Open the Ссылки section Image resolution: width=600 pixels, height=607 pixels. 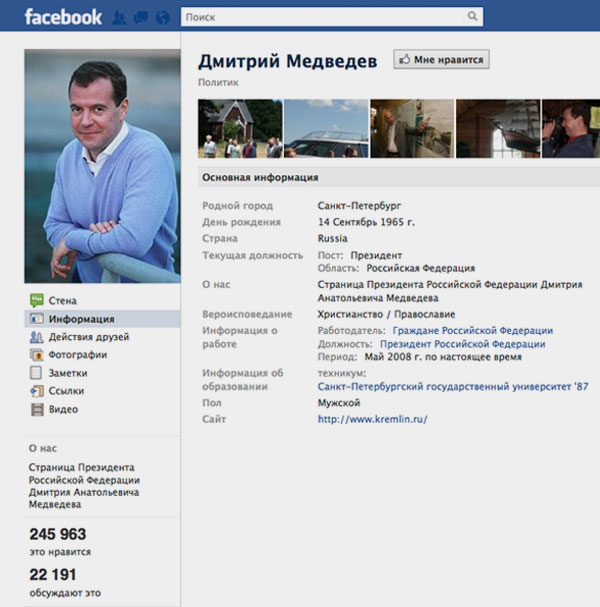pos(102,391)
